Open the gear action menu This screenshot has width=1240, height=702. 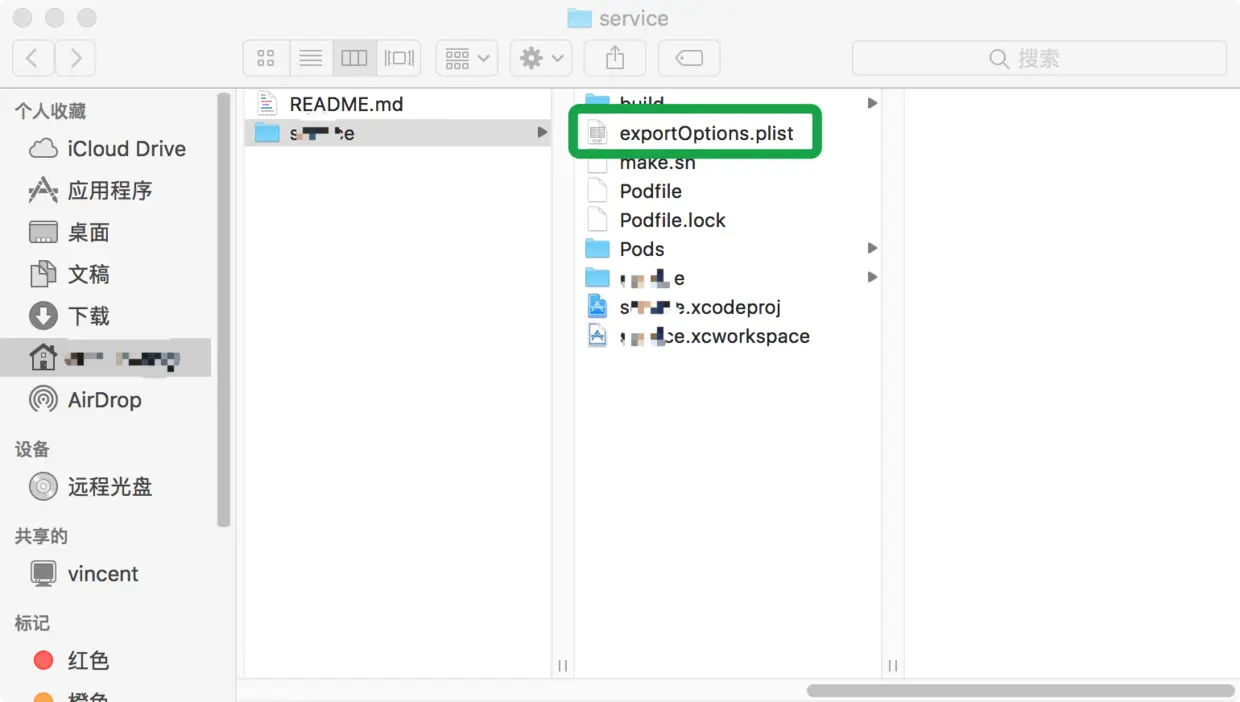541,58
